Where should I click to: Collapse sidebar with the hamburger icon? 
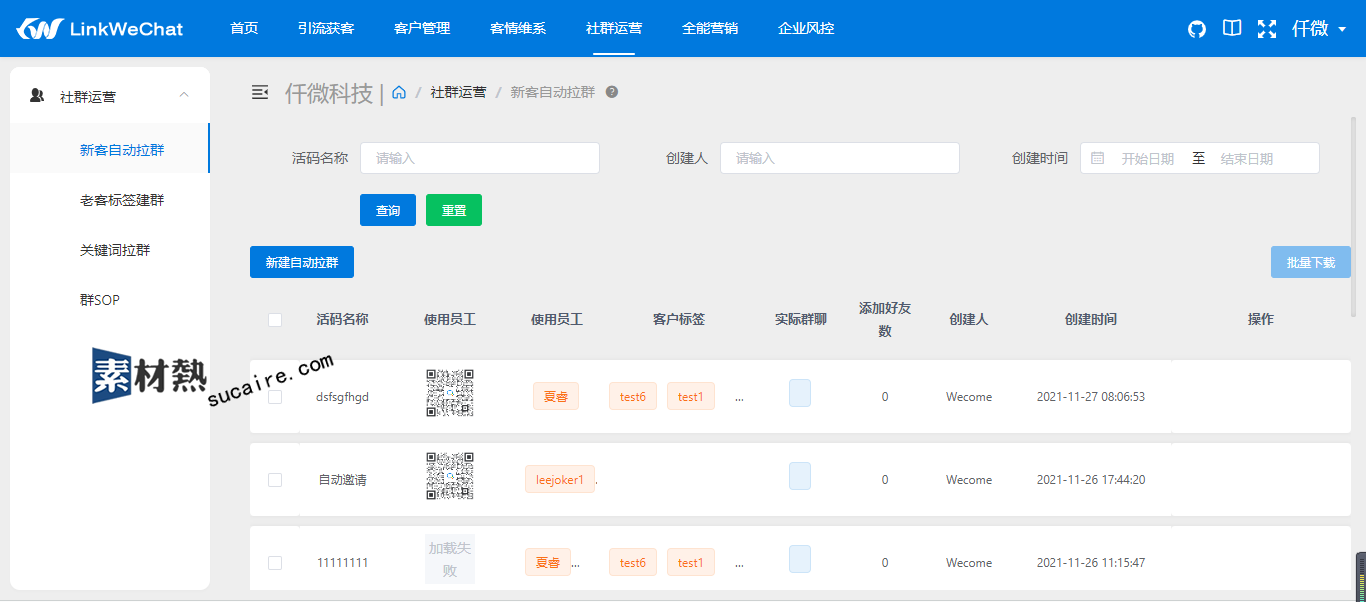260,92
